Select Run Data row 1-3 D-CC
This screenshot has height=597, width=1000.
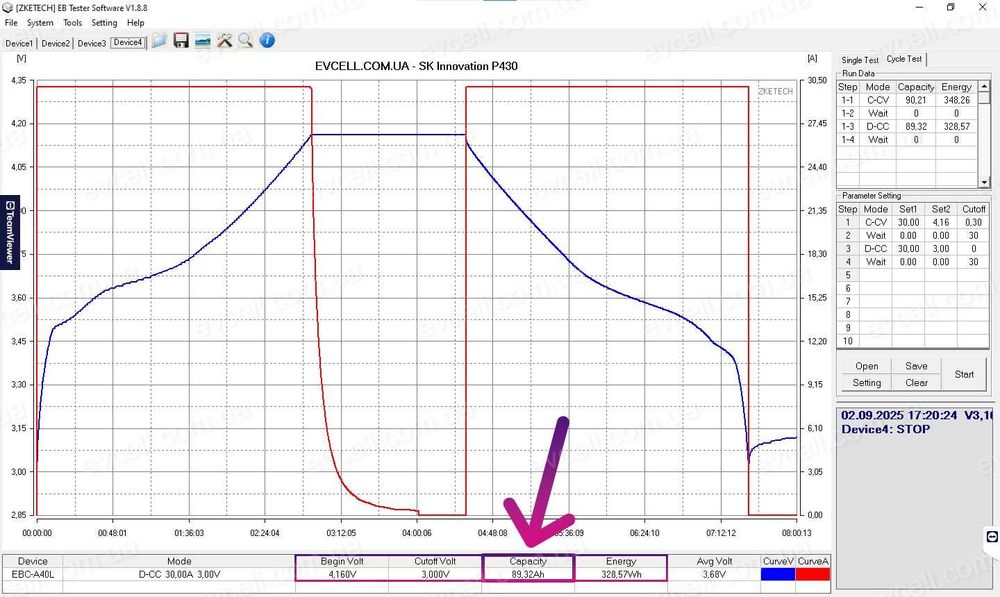coord(907,126)
